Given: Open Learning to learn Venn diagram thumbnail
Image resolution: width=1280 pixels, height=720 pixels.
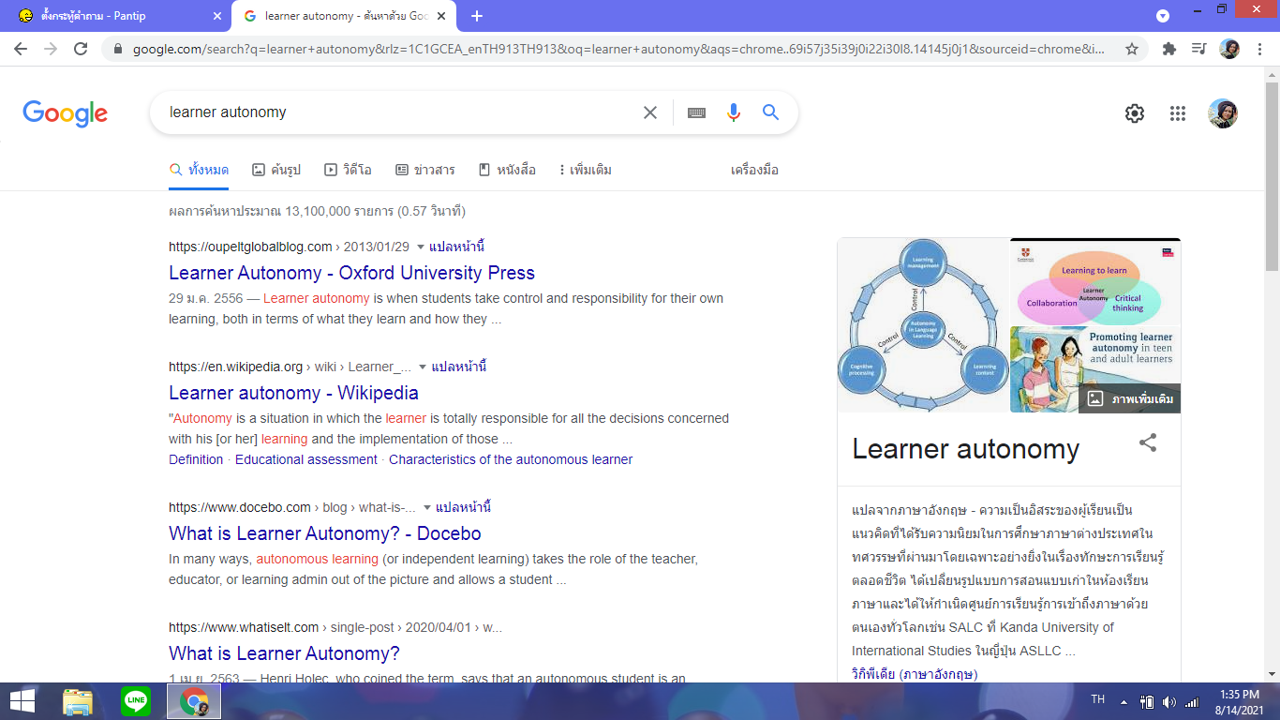Looking at the screenshot, I should pos(1095,281).
